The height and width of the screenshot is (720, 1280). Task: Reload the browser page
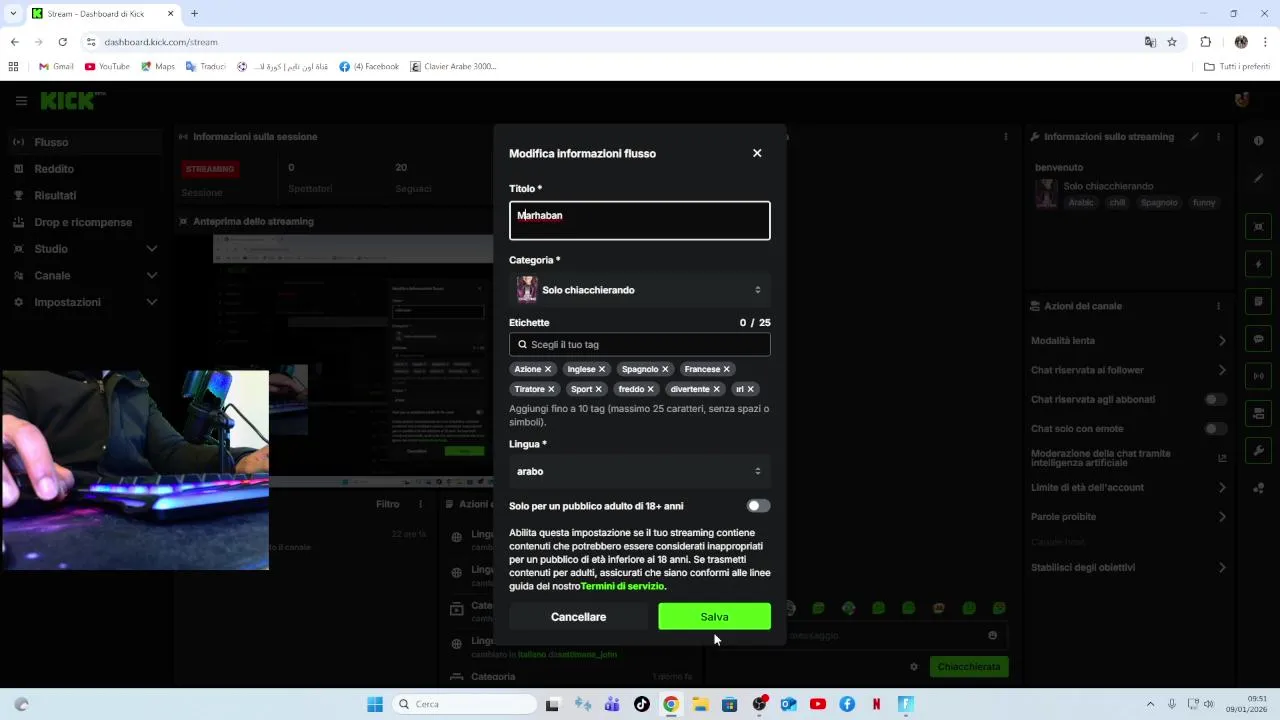pos(62,42)
